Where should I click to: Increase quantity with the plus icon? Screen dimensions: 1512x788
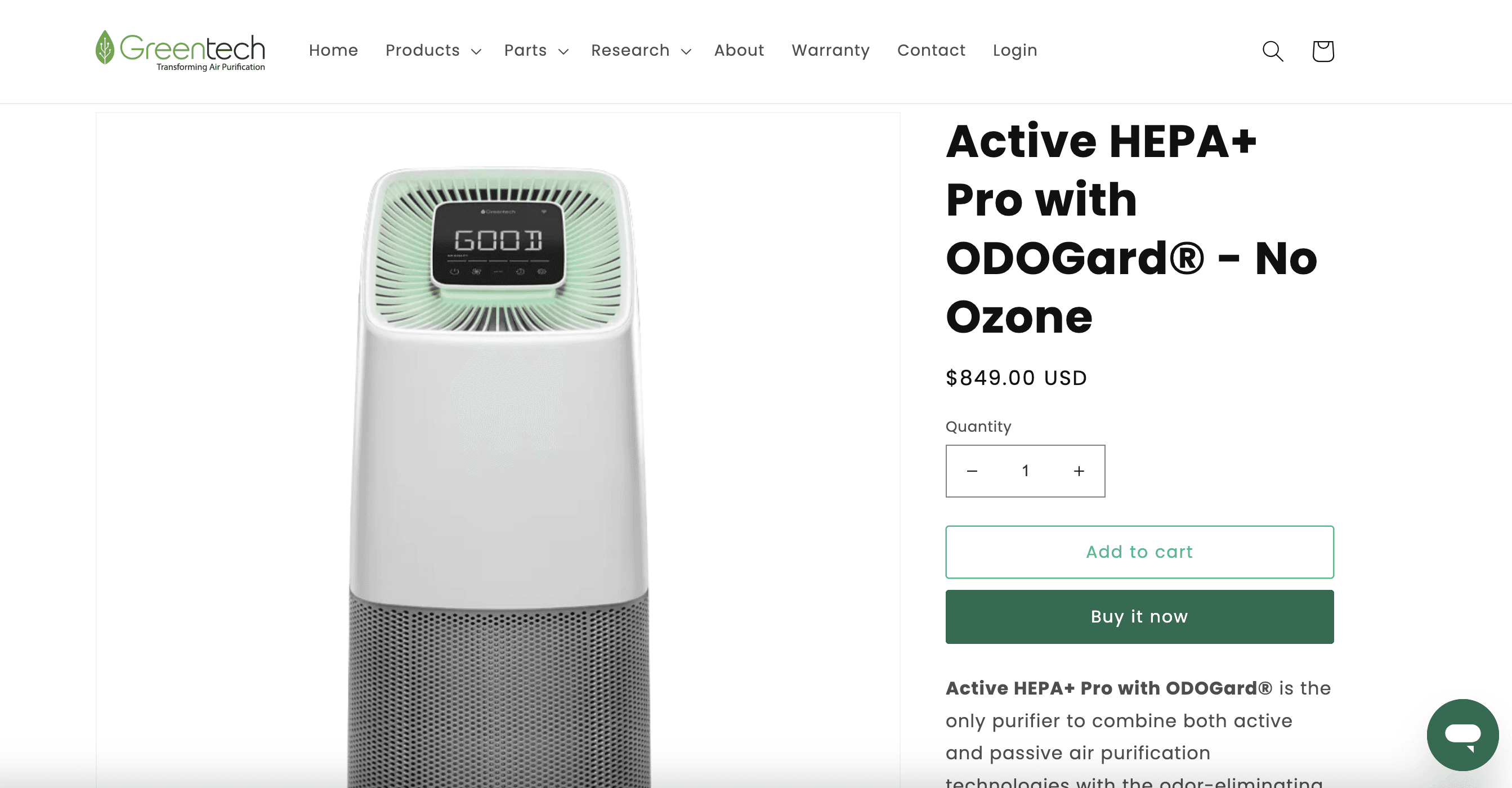point(1079,471)
